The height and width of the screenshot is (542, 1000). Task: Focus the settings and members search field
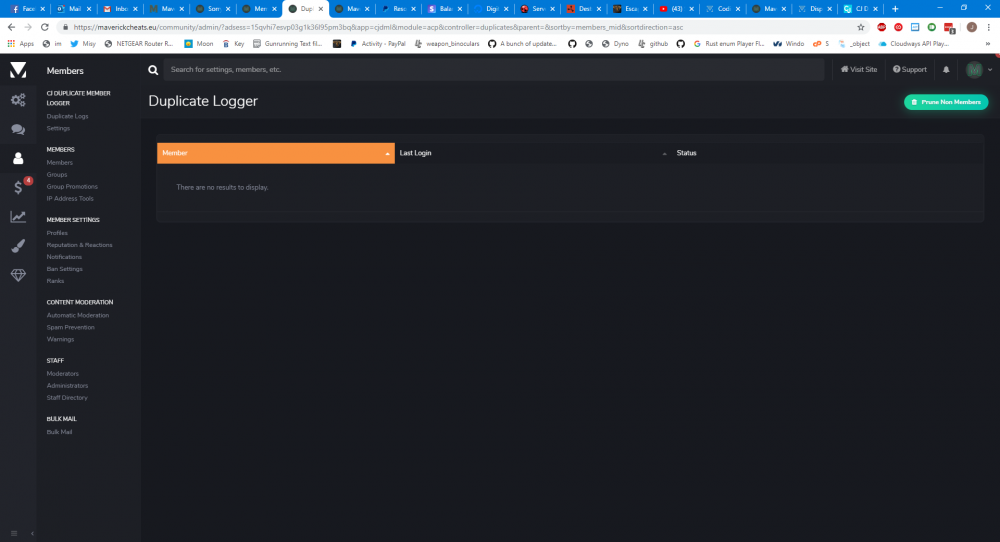click(490, 70)
